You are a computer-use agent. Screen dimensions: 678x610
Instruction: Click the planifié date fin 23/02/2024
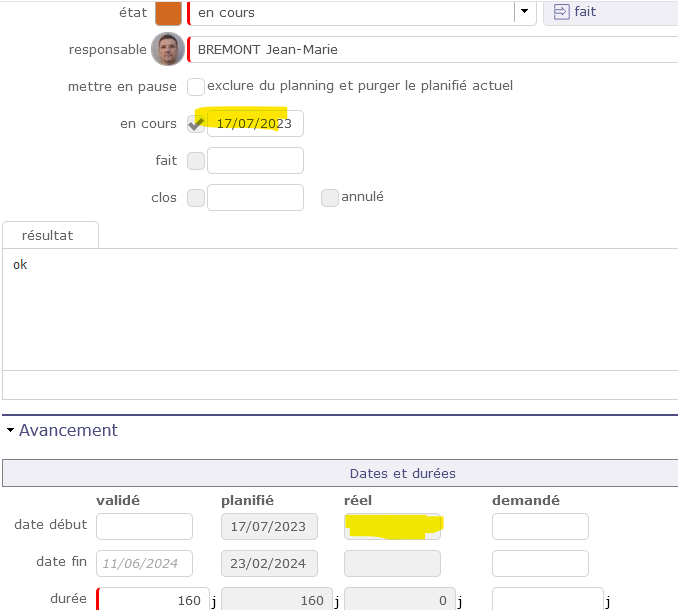point(269,563)
